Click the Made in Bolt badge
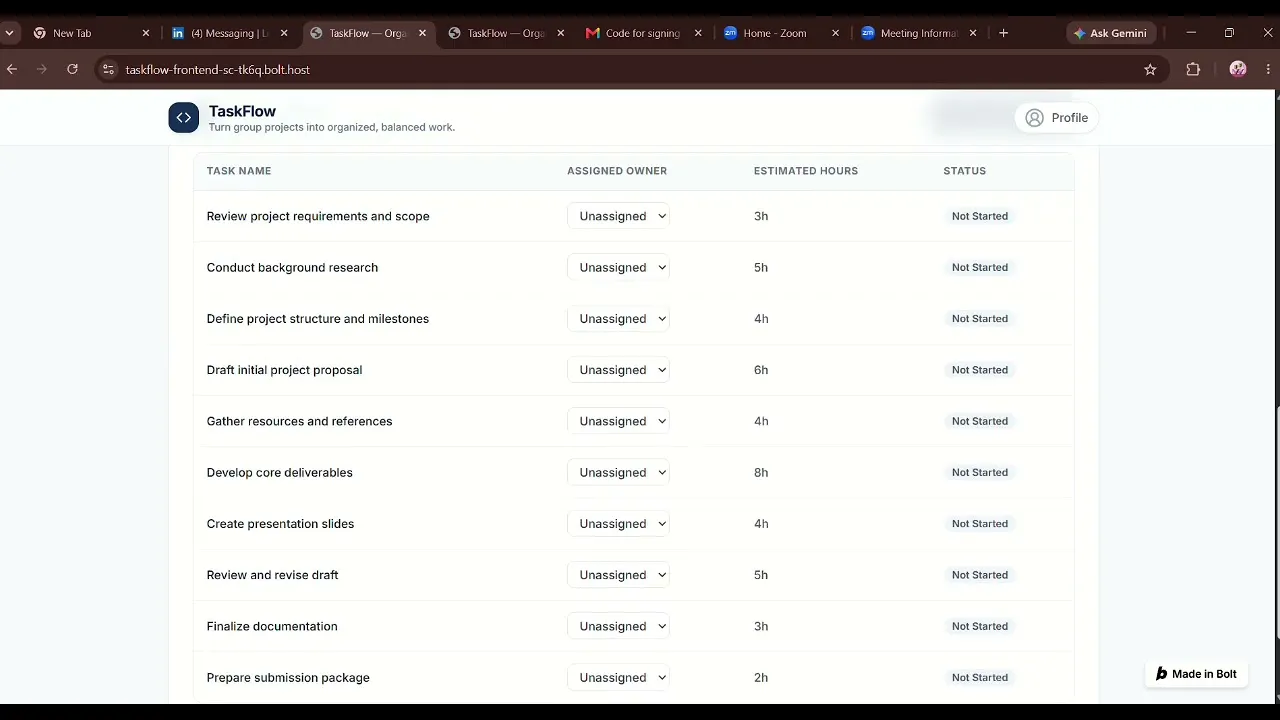This screenshot has height=720, width=1280. [x=1196, y=674]
